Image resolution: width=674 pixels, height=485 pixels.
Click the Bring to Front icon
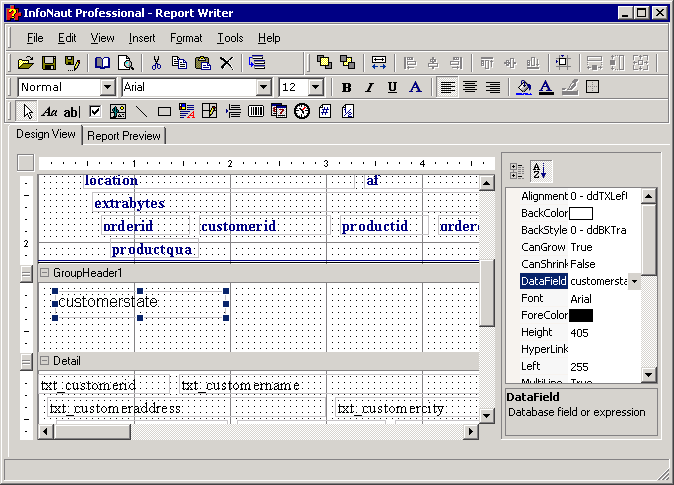(x=324, y=62)
